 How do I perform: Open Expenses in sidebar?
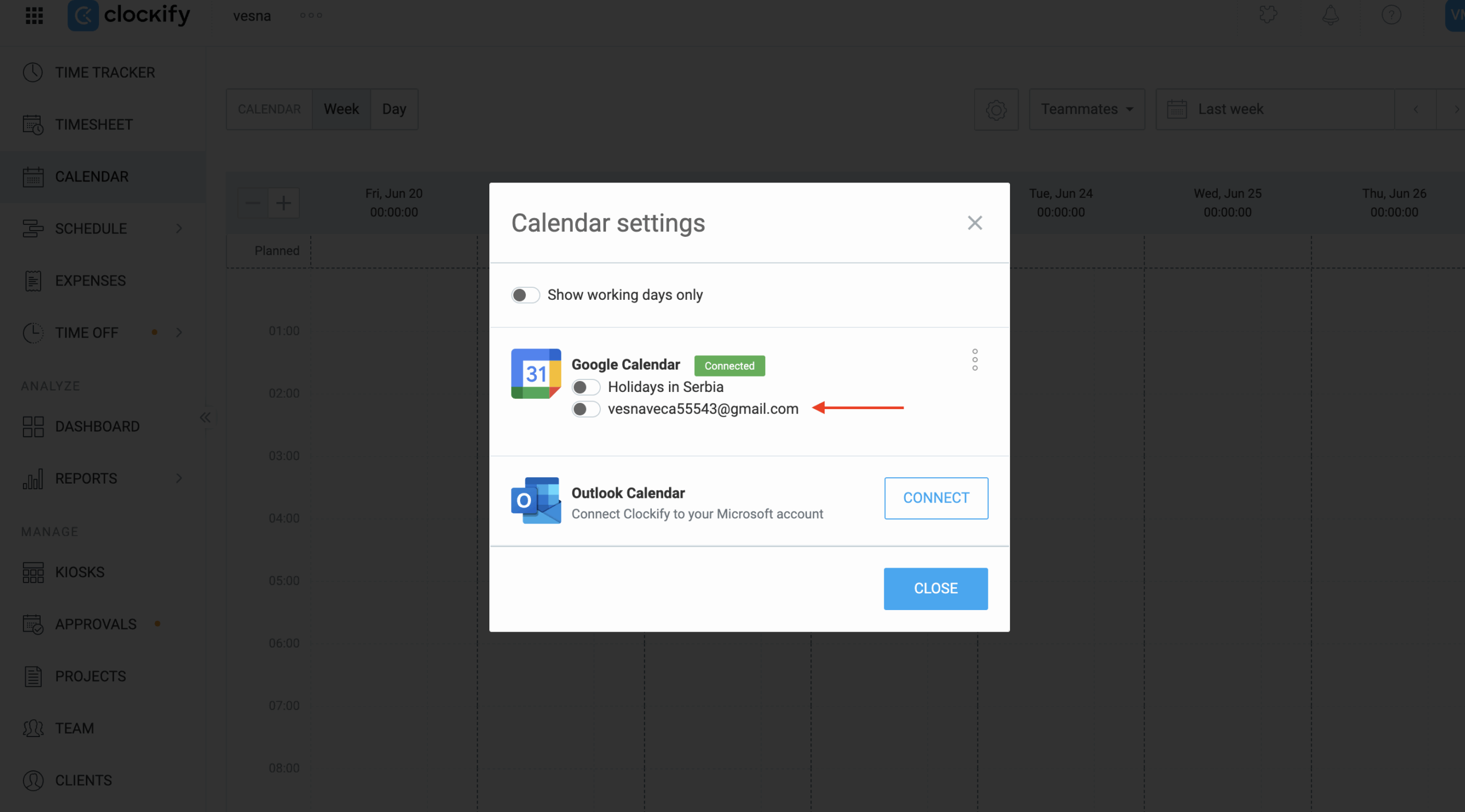[x=103, y=280]
